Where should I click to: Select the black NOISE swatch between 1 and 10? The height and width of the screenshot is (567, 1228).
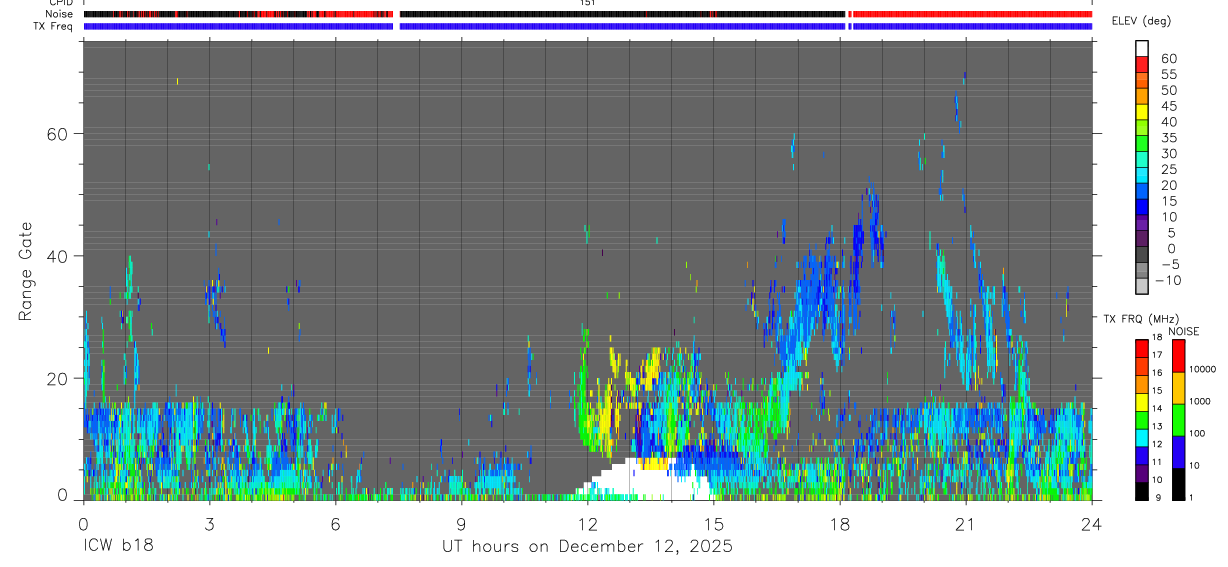[x=1178, y=484]
